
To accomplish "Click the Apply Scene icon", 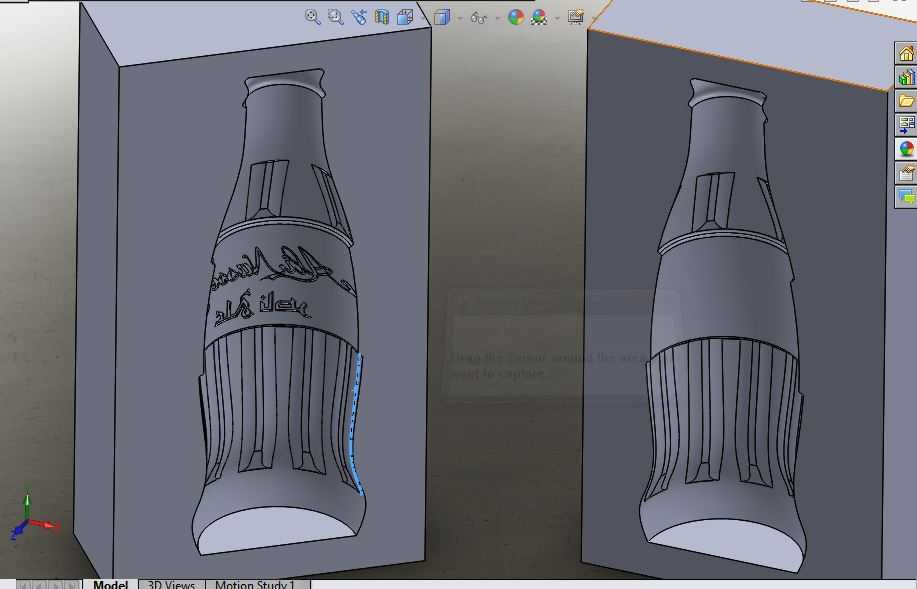I will pos(539,17).
